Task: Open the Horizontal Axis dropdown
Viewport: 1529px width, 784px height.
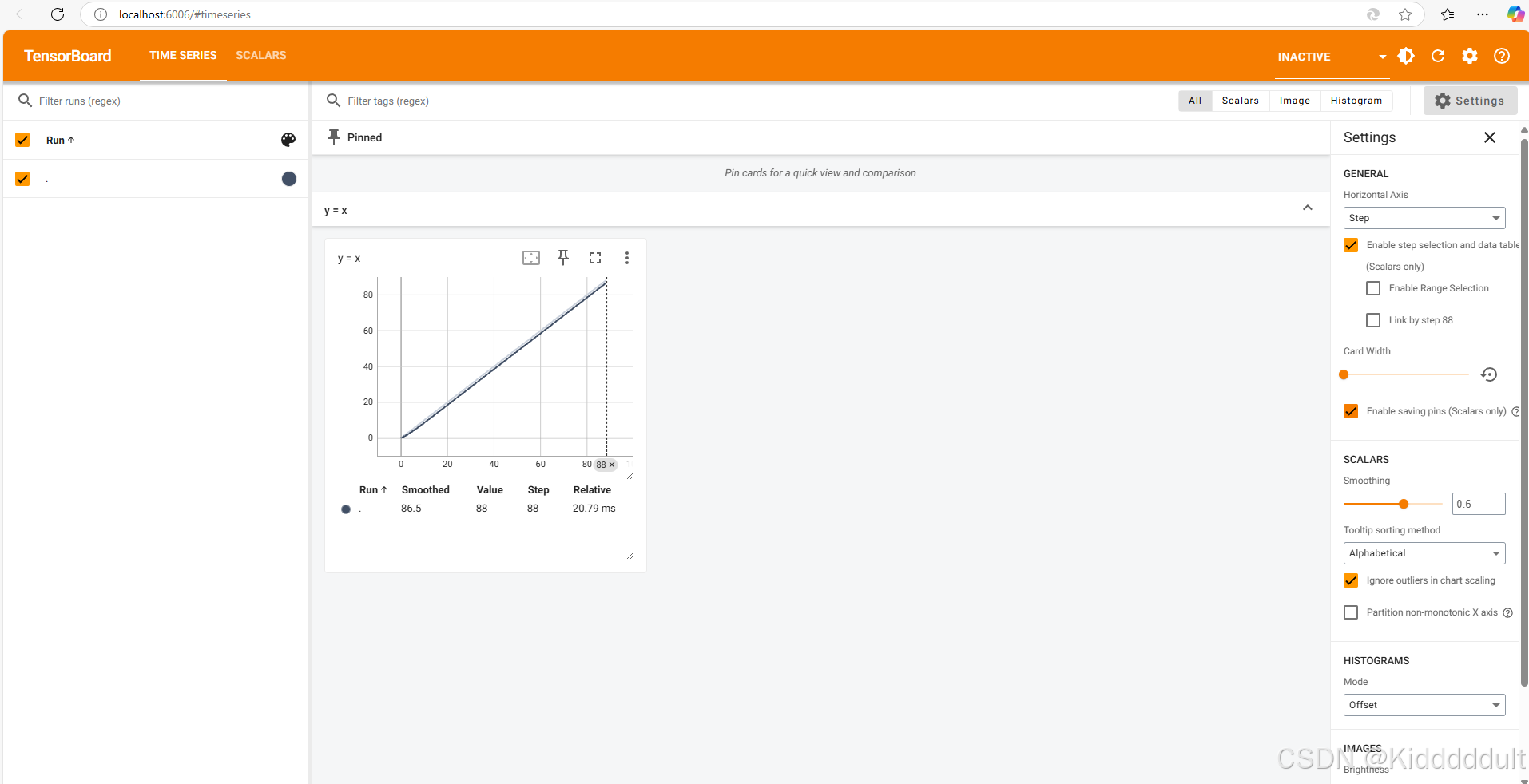Action: pyautogui.click(x=1424, y=217)
